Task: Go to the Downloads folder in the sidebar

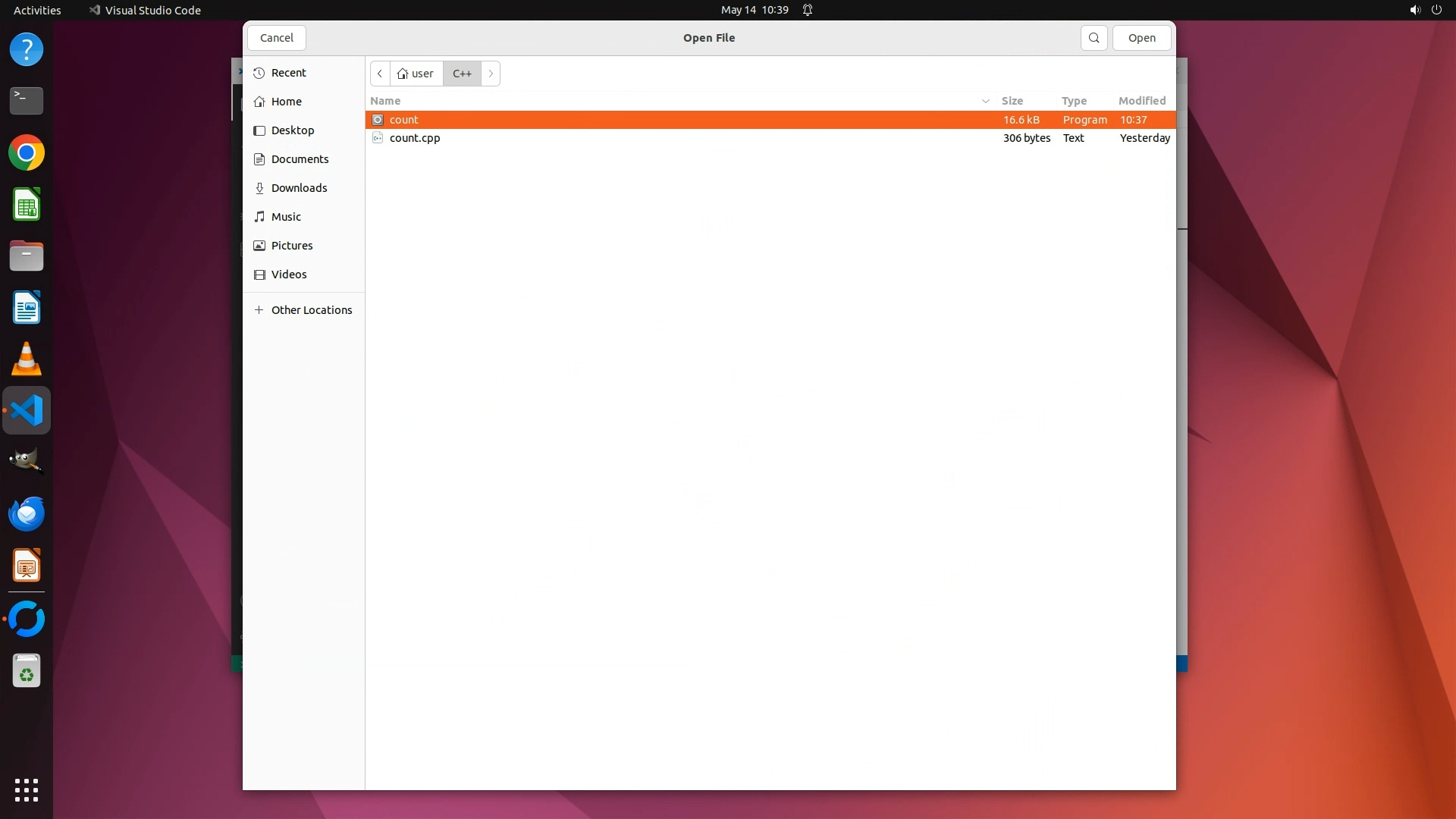Action: (299, 188)
